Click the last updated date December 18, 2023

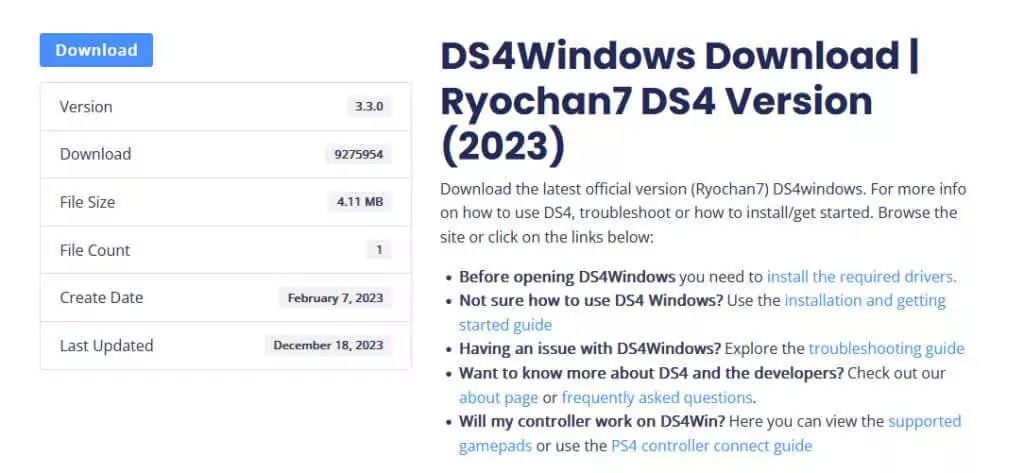tap(328, 346)
